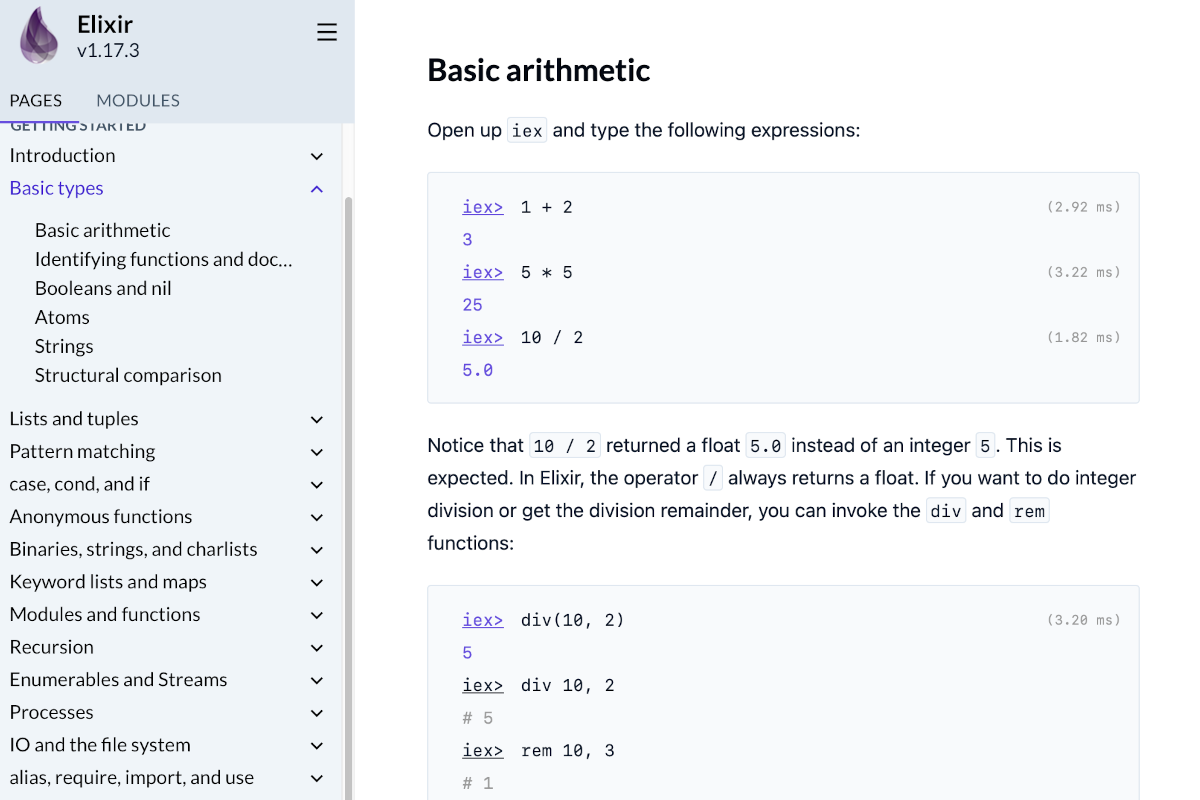Expand the Lists and tuples chevron
Screen dimensions: 1200x800
point(317,420)
